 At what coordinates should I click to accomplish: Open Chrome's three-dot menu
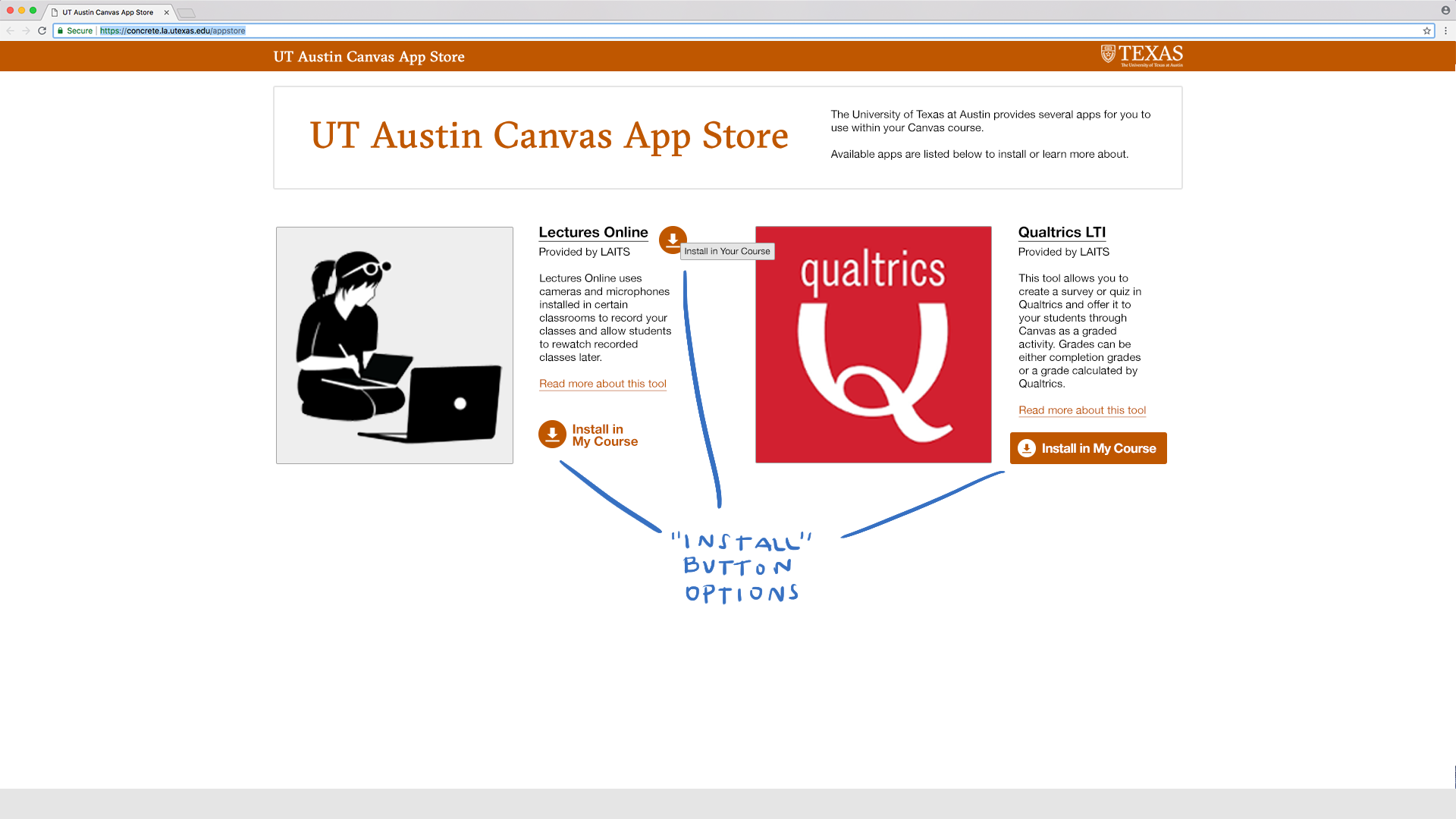[x=1445, y=31]
